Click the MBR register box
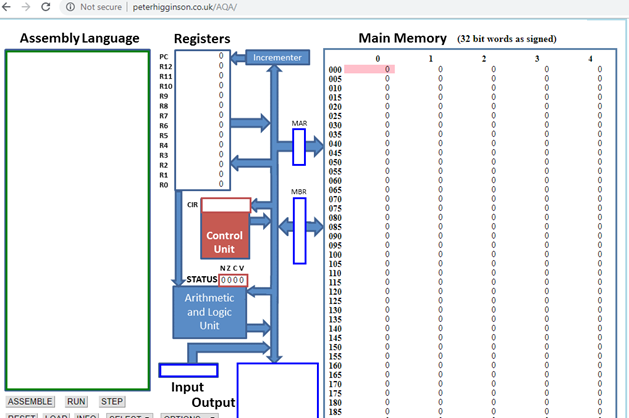 [x=298, y=230]
